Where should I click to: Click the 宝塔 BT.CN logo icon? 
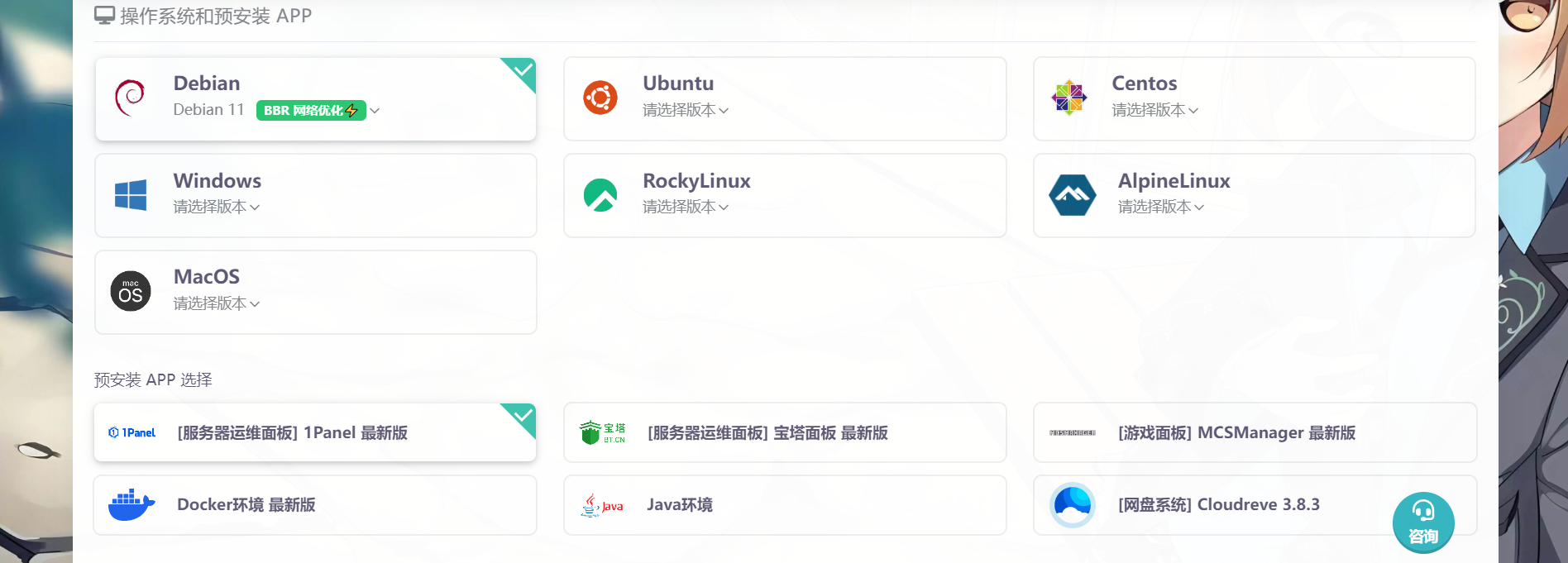(602, 432)
